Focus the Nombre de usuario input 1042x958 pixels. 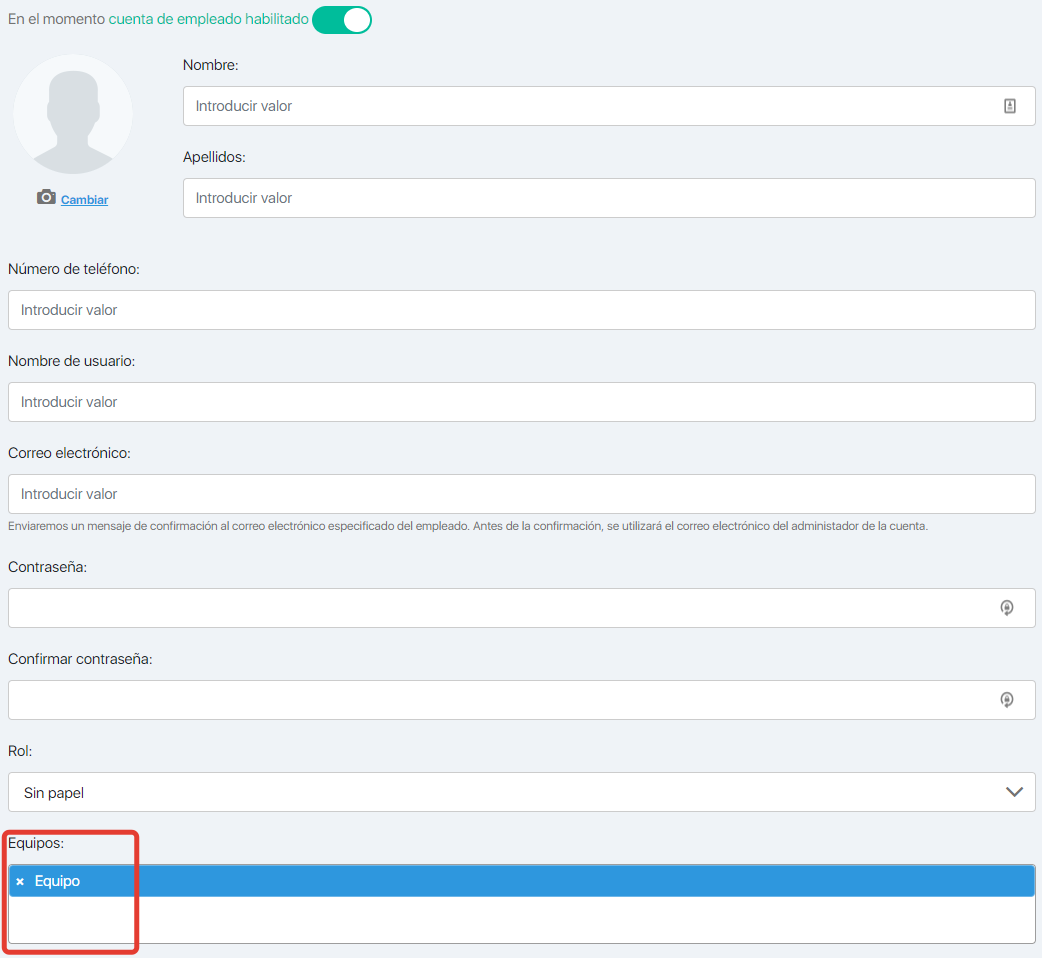click(x=521, y=402)
